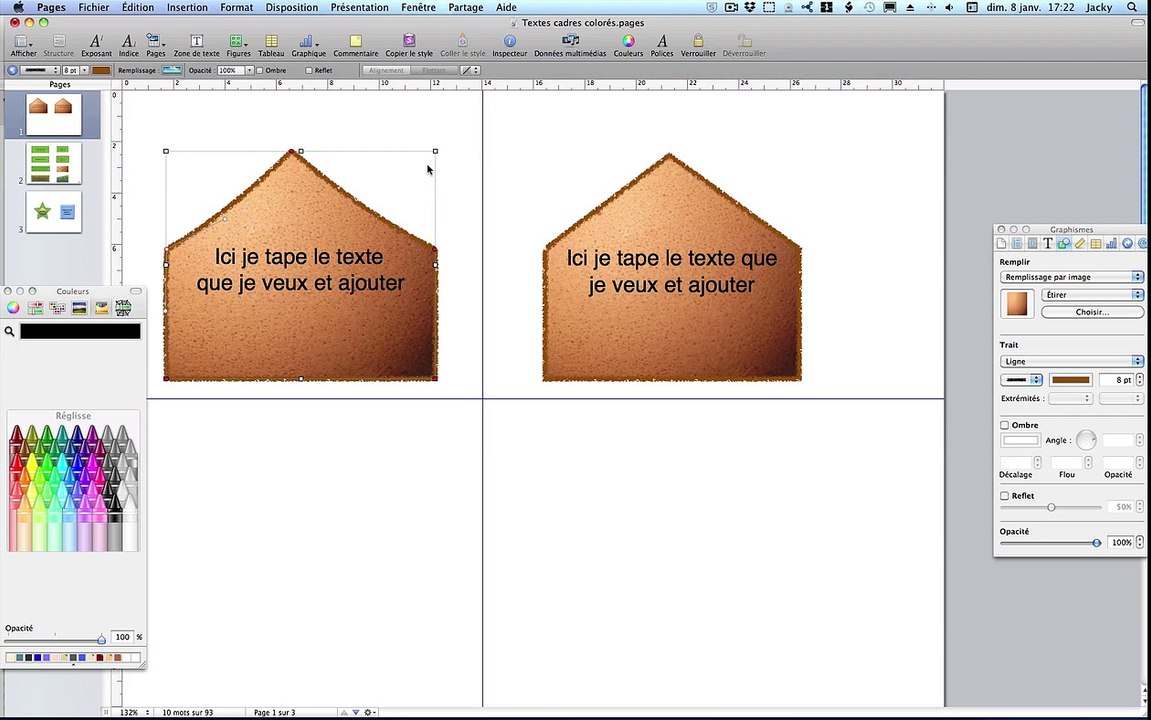This screenshot has width=1151, height=720.
Task: Open the status bar gear action menu
Action: tap(369, 713)
